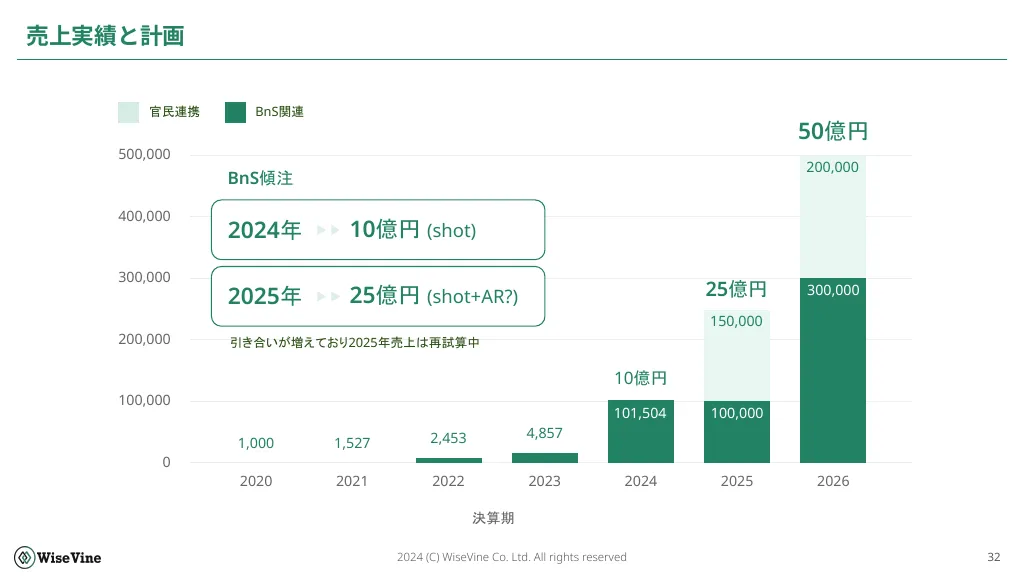Click the slide title 売上実績と計画

coord(105,35)
